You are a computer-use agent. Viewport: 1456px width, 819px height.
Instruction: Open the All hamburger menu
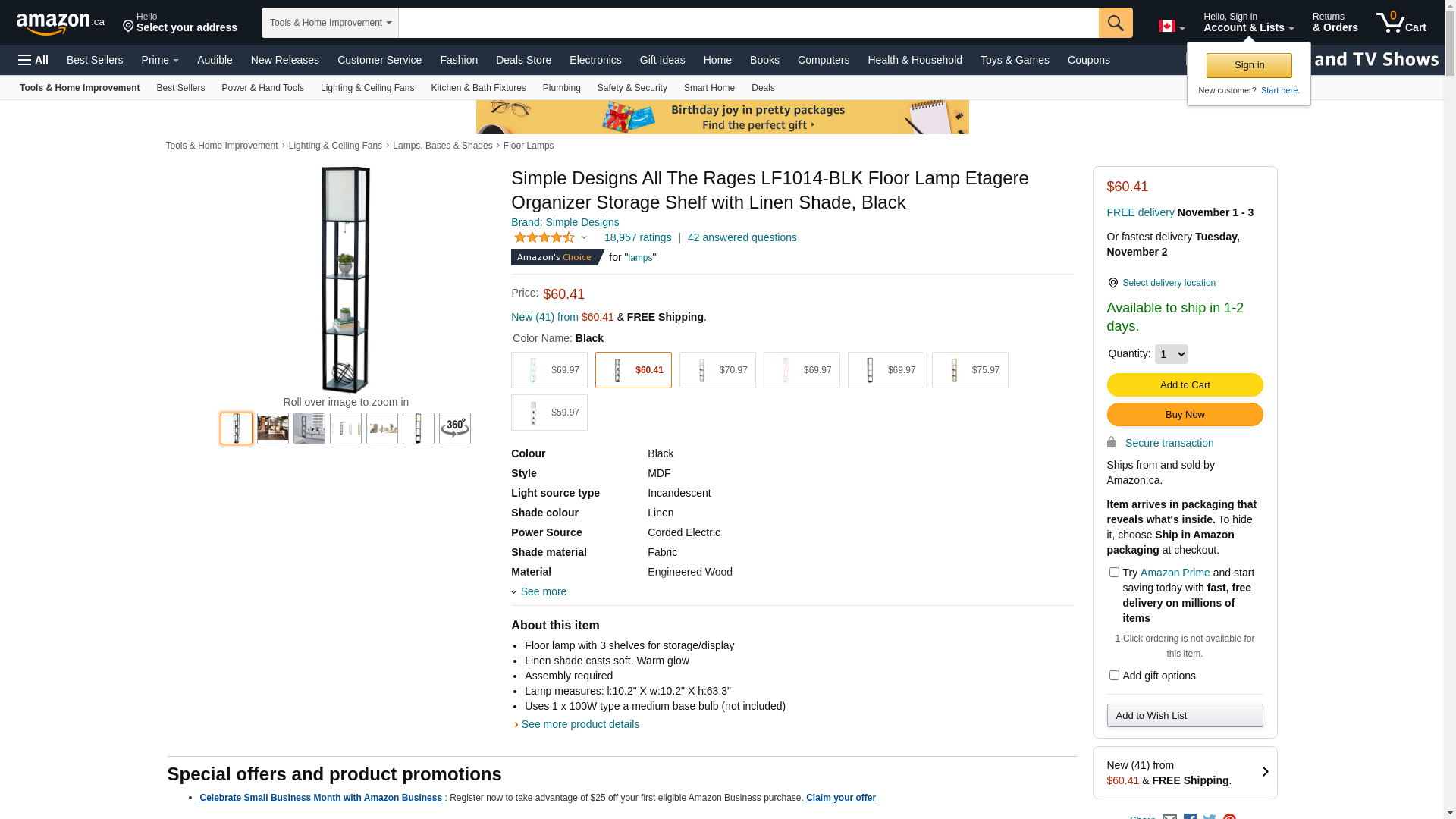coord(33,60)
